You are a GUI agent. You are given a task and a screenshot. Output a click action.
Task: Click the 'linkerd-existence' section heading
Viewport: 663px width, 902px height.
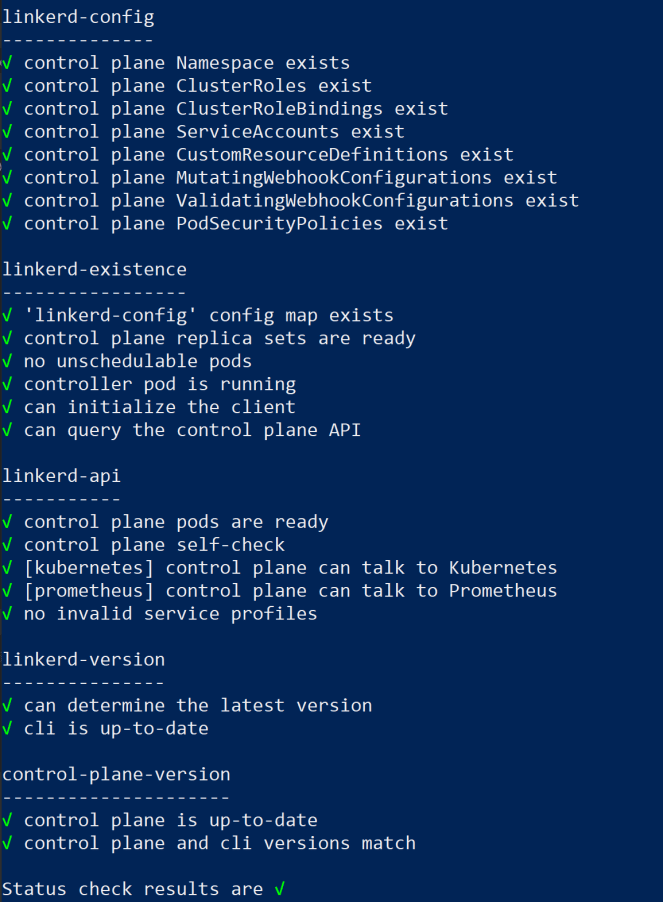click(x=94, y=269)
